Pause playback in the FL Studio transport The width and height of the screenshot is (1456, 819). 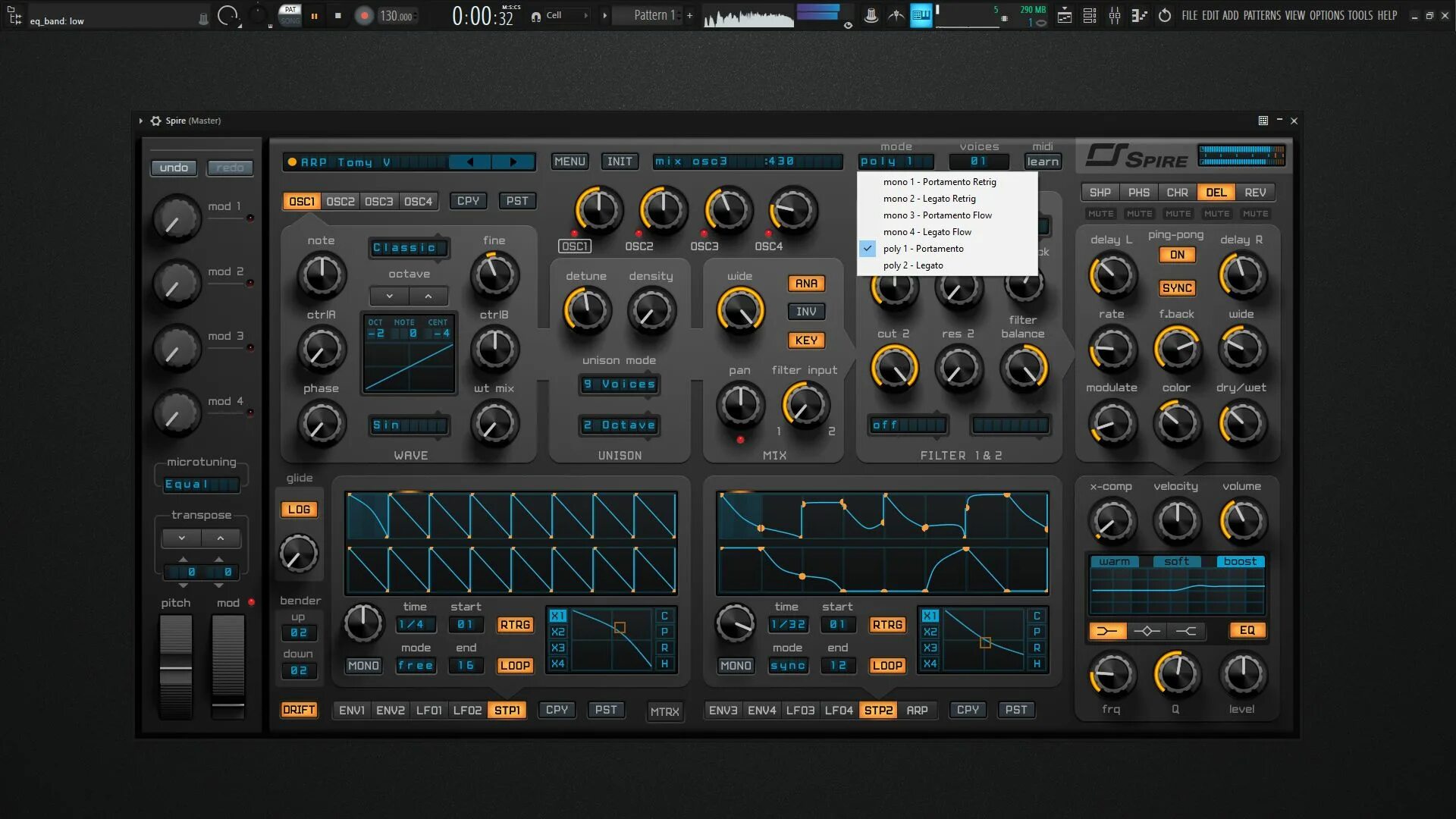point(314,15)
